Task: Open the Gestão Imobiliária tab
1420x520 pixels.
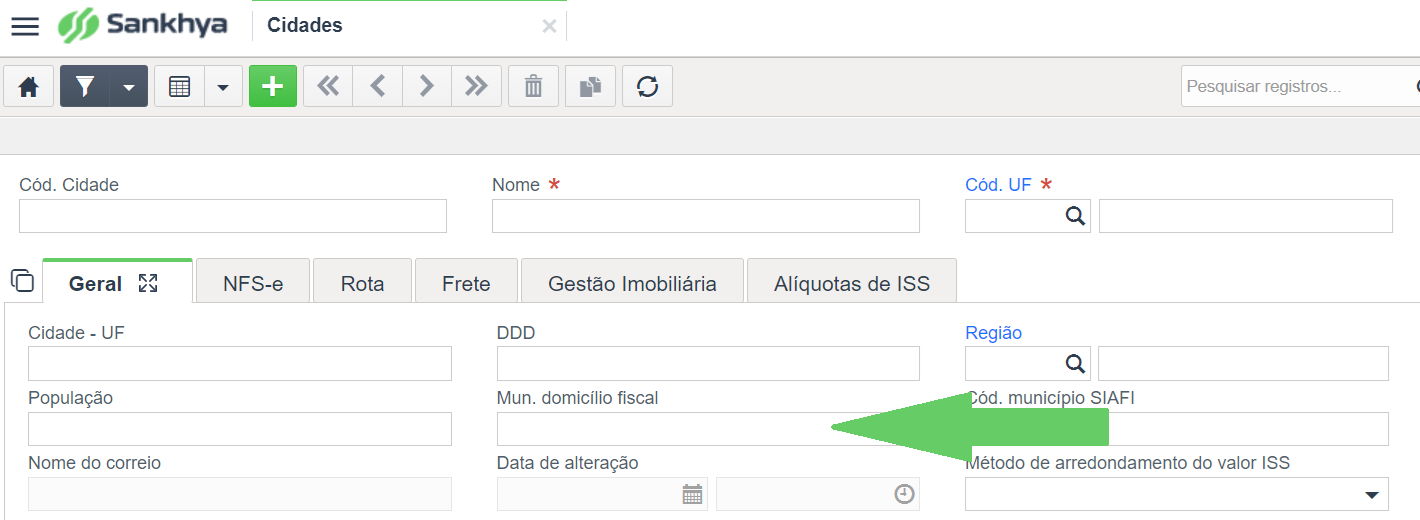Action: click(x=633, y=282)
